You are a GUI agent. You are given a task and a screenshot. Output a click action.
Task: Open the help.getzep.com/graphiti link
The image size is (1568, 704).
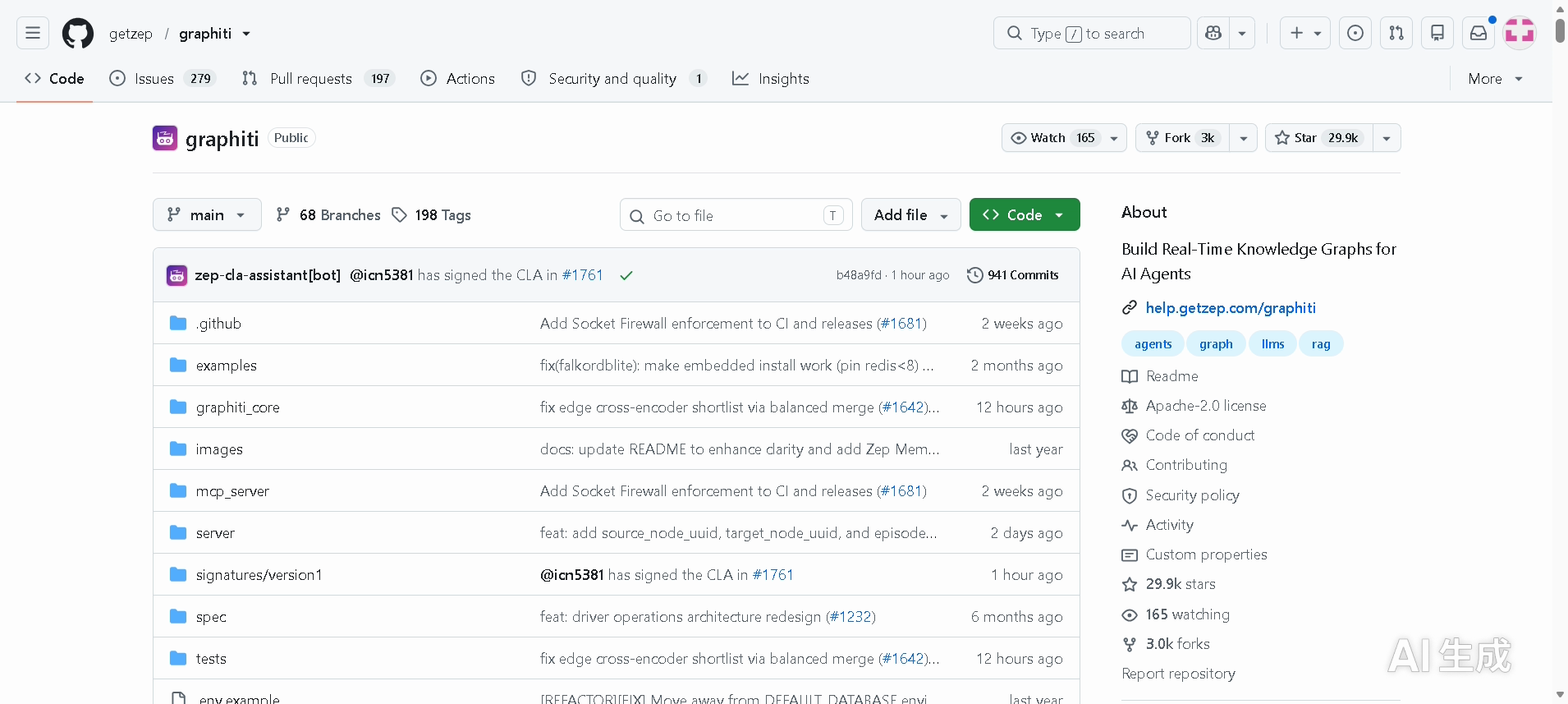click(1231, 308)
